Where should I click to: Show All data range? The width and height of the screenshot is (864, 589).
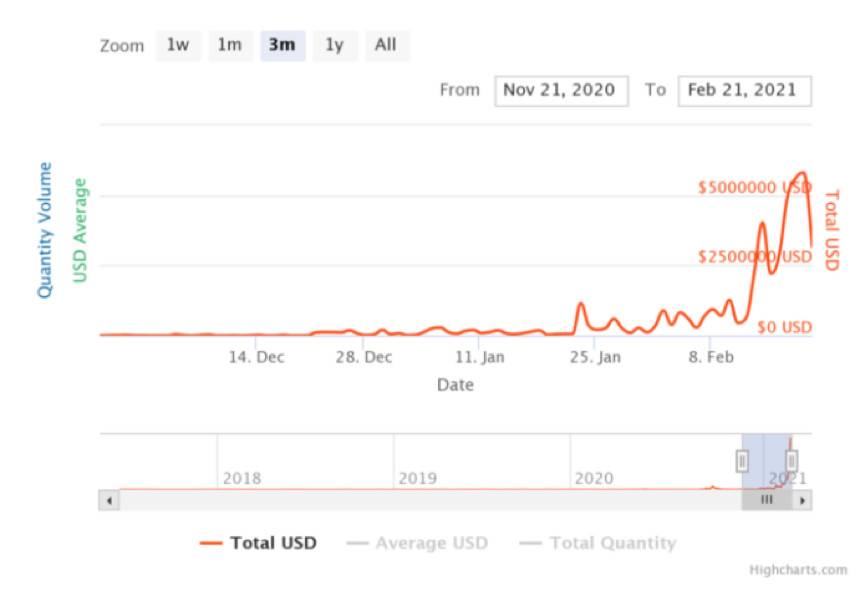[386, 45]
